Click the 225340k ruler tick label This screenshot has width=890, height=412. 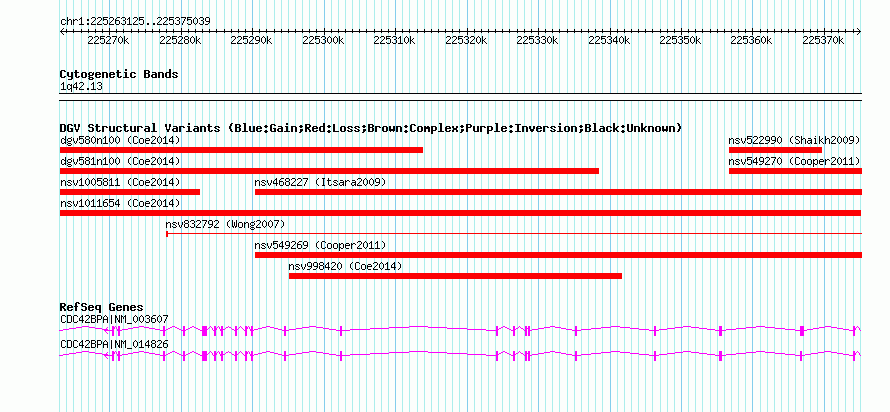pos(609,41)
